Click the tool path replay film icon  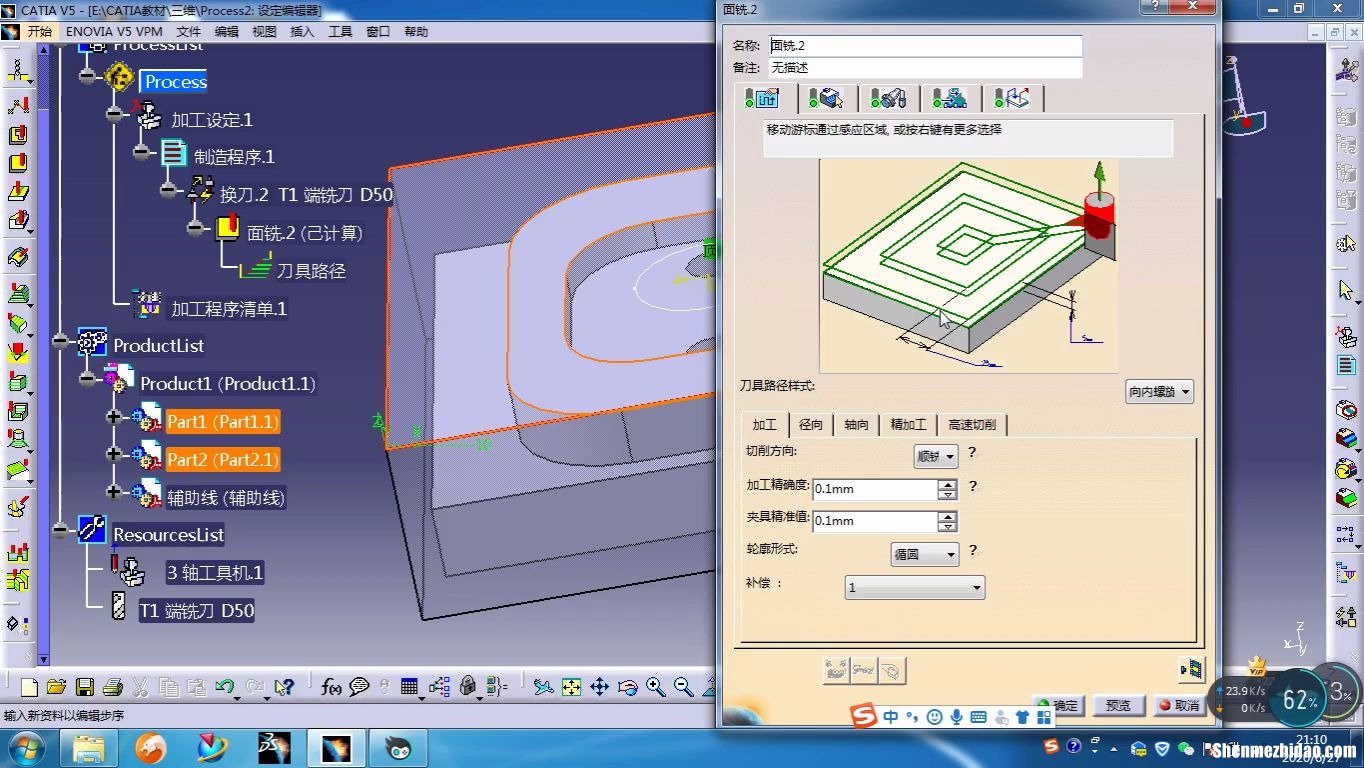(x=1191, y=669)
